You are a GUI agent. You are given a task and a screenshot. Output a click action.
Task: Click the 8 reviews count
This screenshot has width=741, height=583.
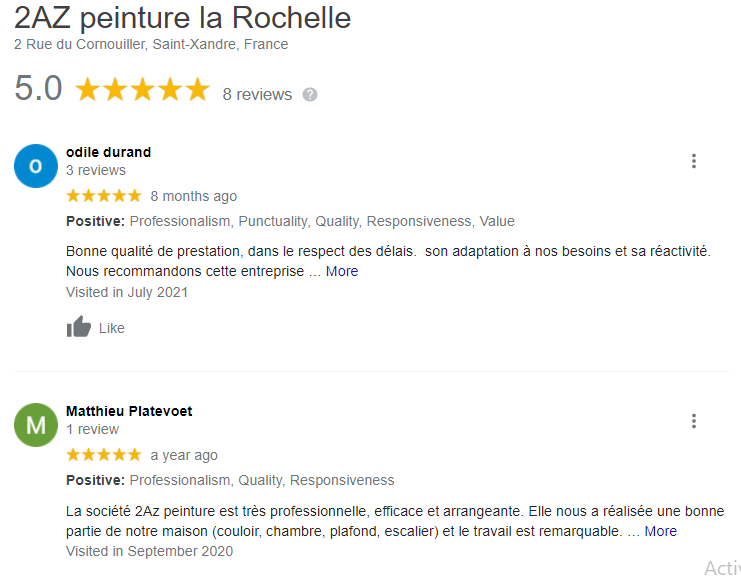coord(257,95)
